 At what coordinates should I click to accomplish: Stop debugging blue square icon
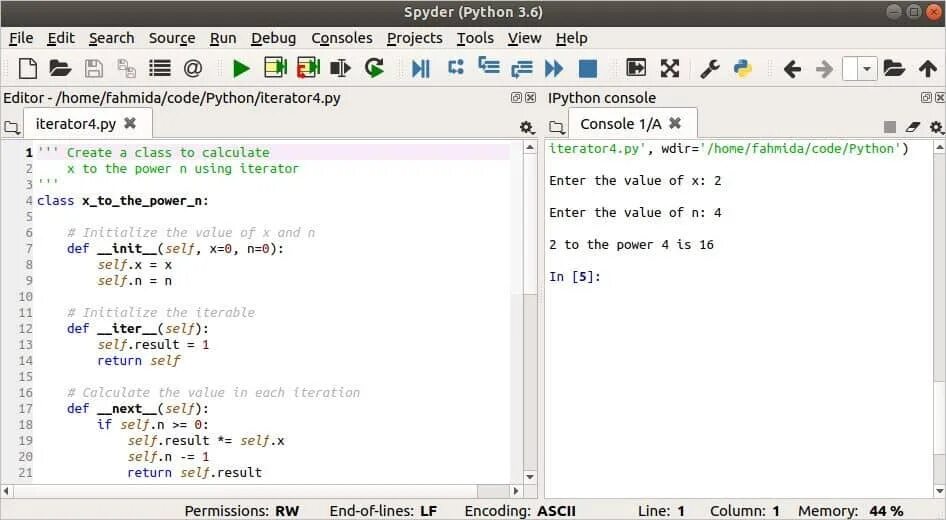[588, 68]
